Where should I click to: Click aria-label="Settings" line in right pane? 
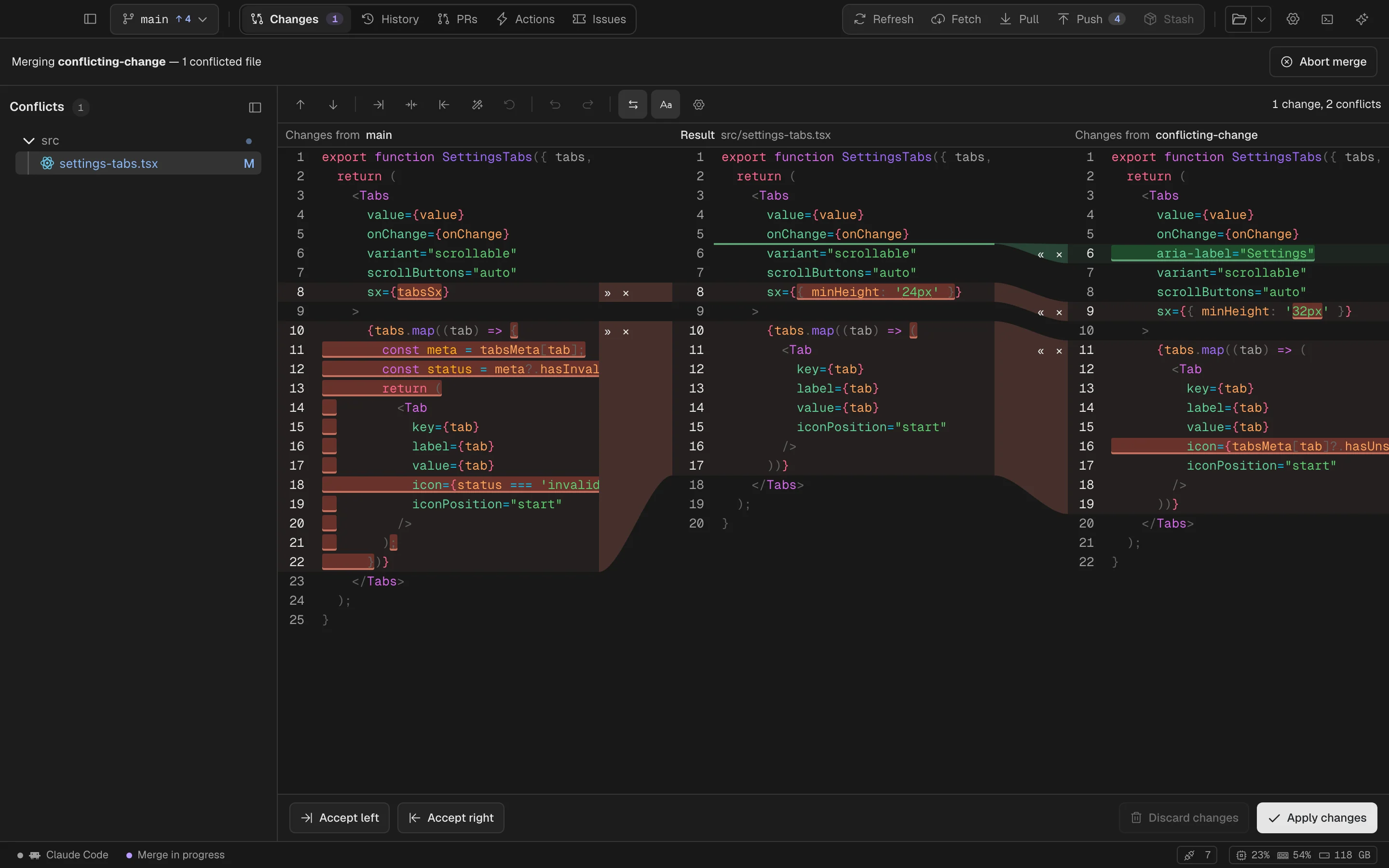[1235, 253]
